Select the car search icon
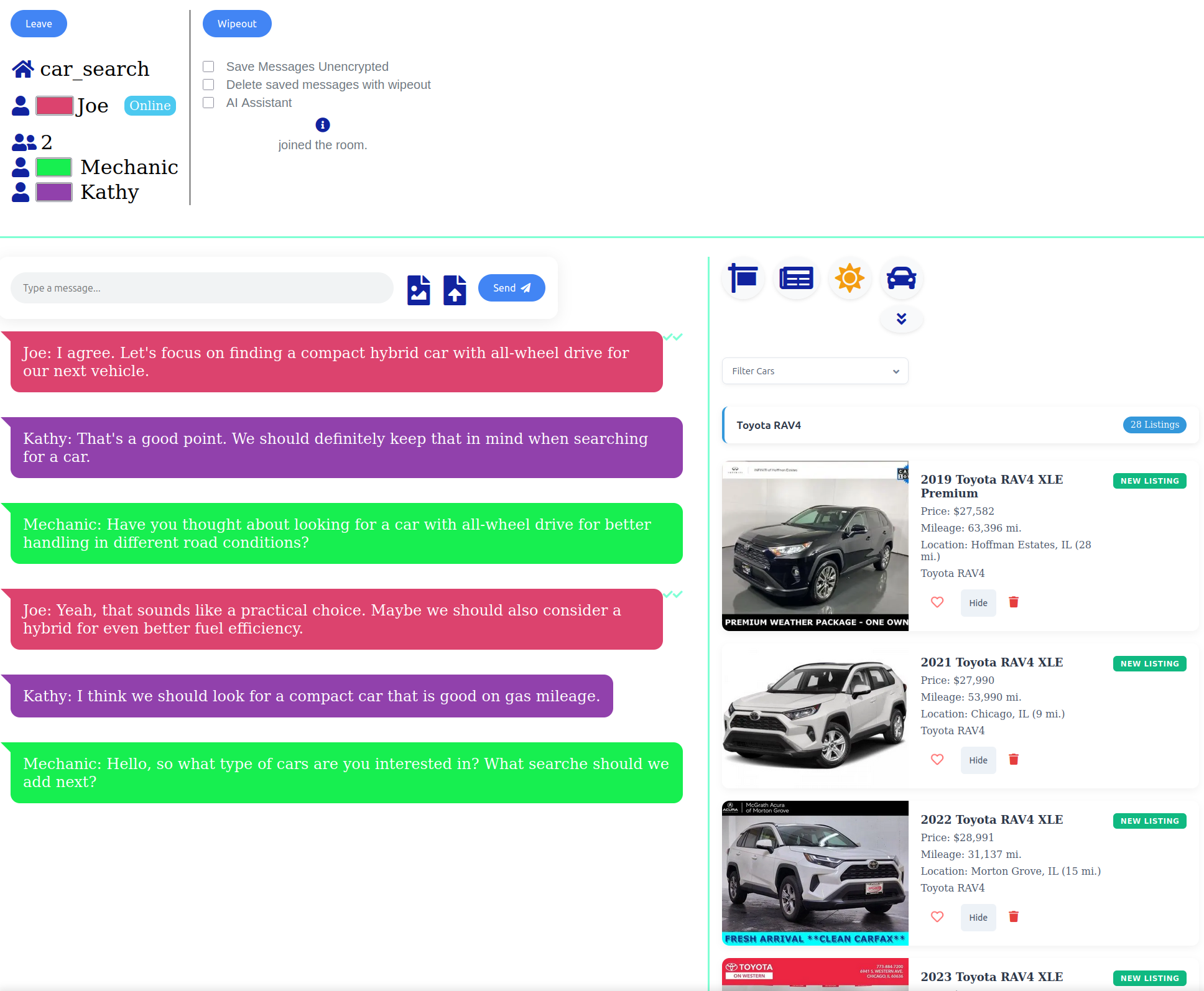The image size is (1204, 991). click(901, 278)
